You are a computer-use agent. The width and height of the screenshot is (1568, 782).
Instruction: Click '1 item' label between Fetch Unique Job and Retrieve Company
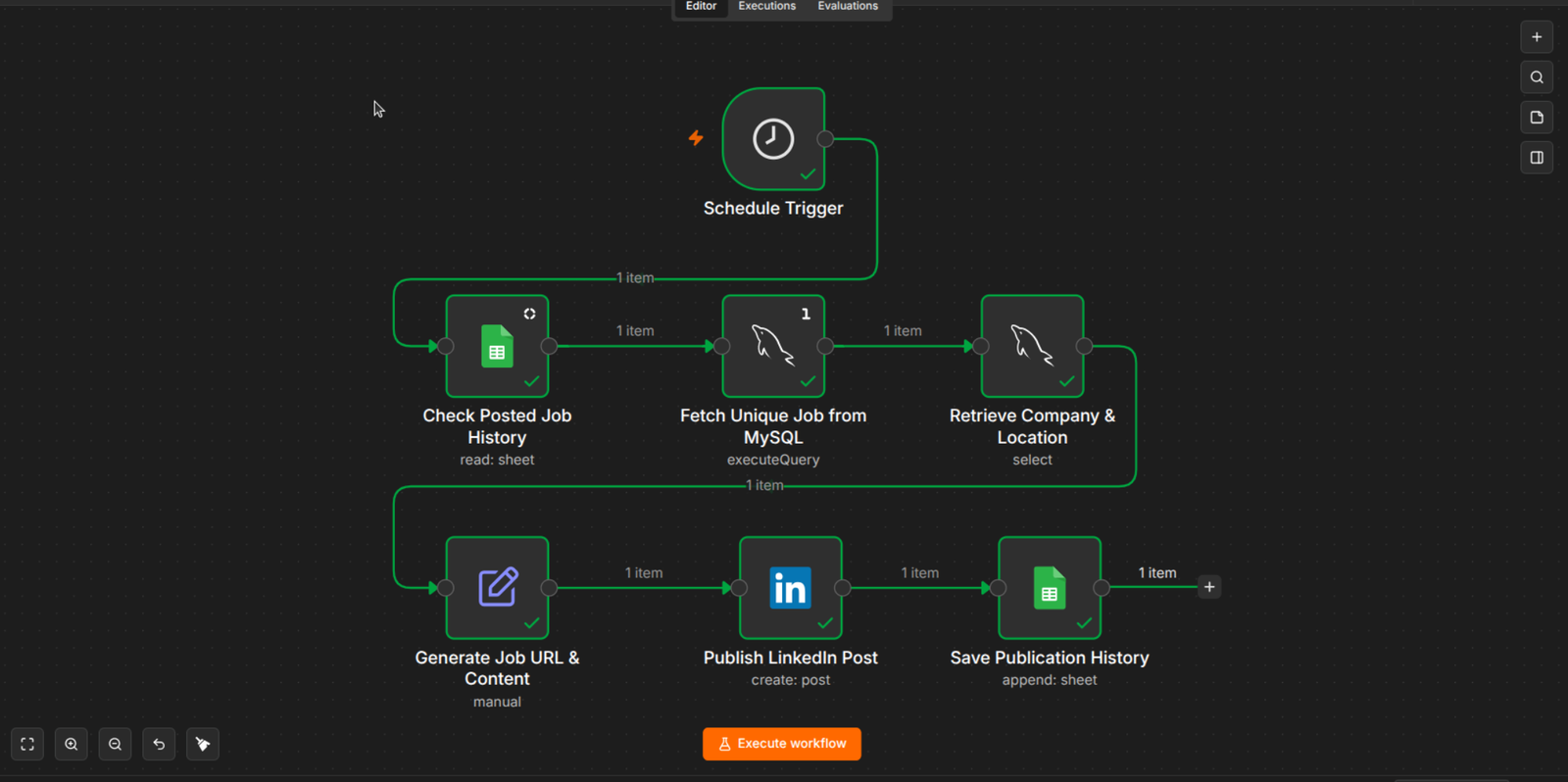(x=903, y=331)
